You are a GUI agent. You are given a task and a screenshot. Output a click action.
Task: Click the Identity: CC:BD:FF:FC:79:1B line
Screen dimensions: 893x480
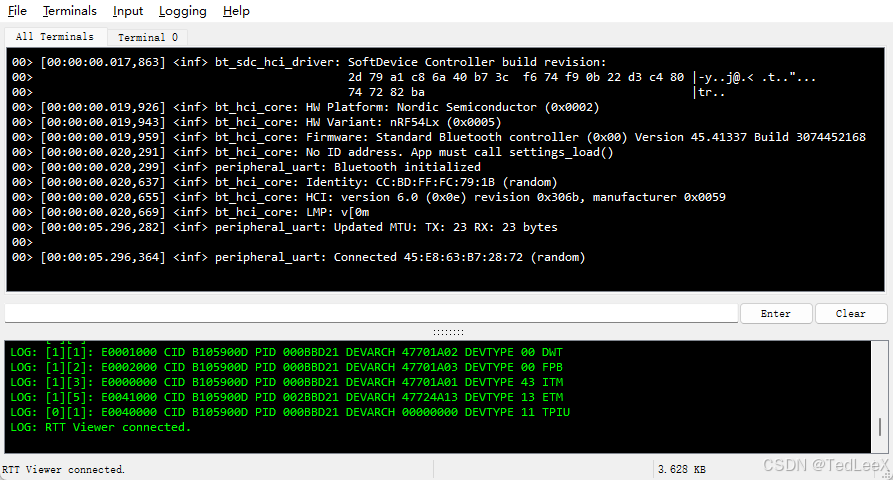[284, 182]
